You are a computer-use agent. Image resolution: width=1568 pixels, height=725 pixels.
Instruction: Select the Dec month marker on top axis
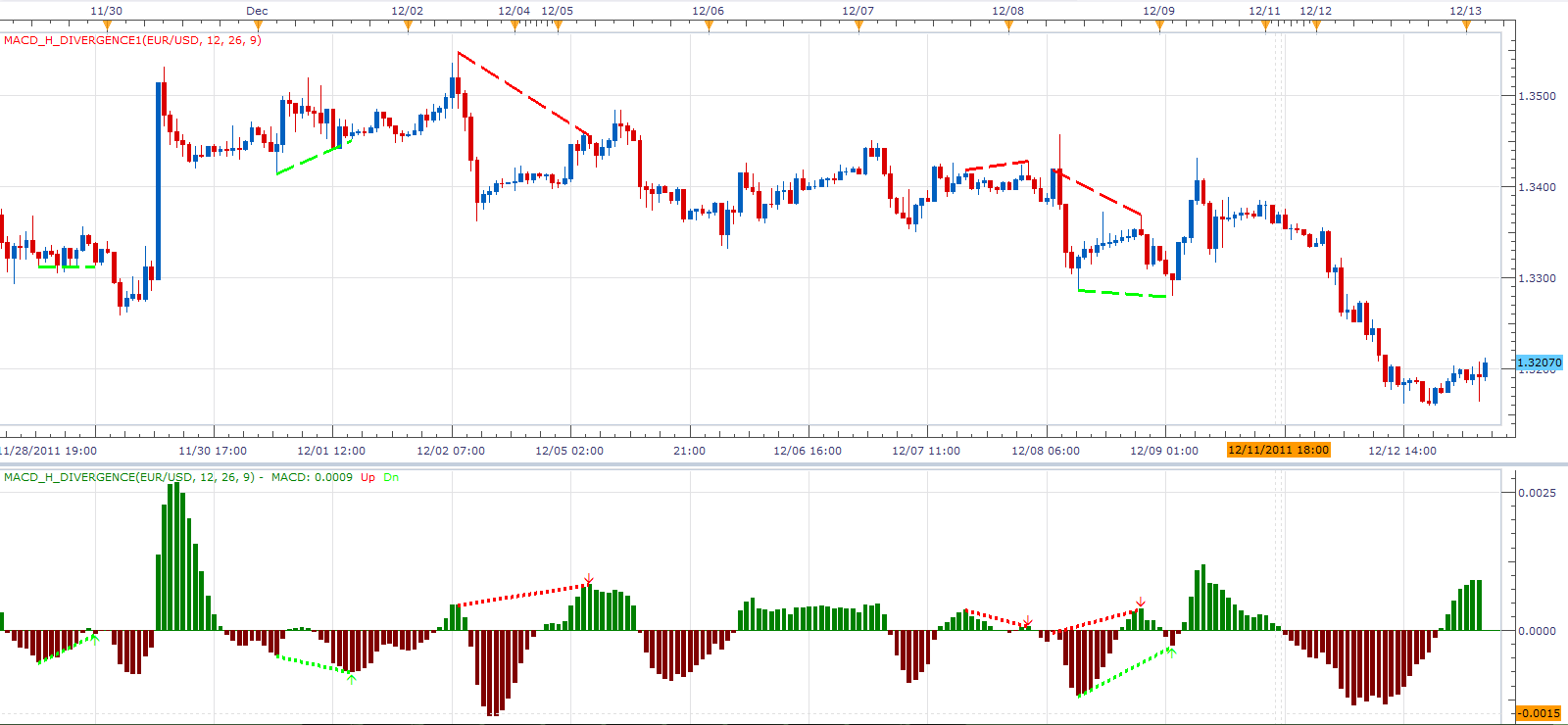(x=257, y=11)
